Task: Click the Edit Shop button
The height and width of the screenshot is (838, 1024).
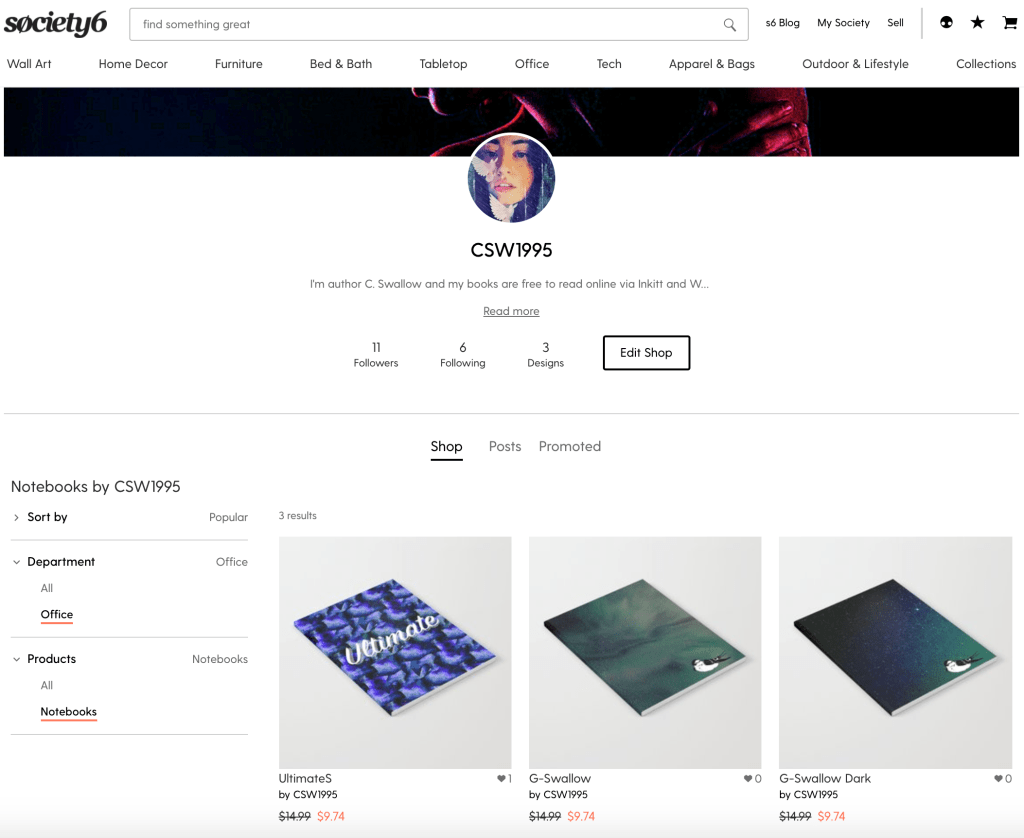Action: pos(646,353)
